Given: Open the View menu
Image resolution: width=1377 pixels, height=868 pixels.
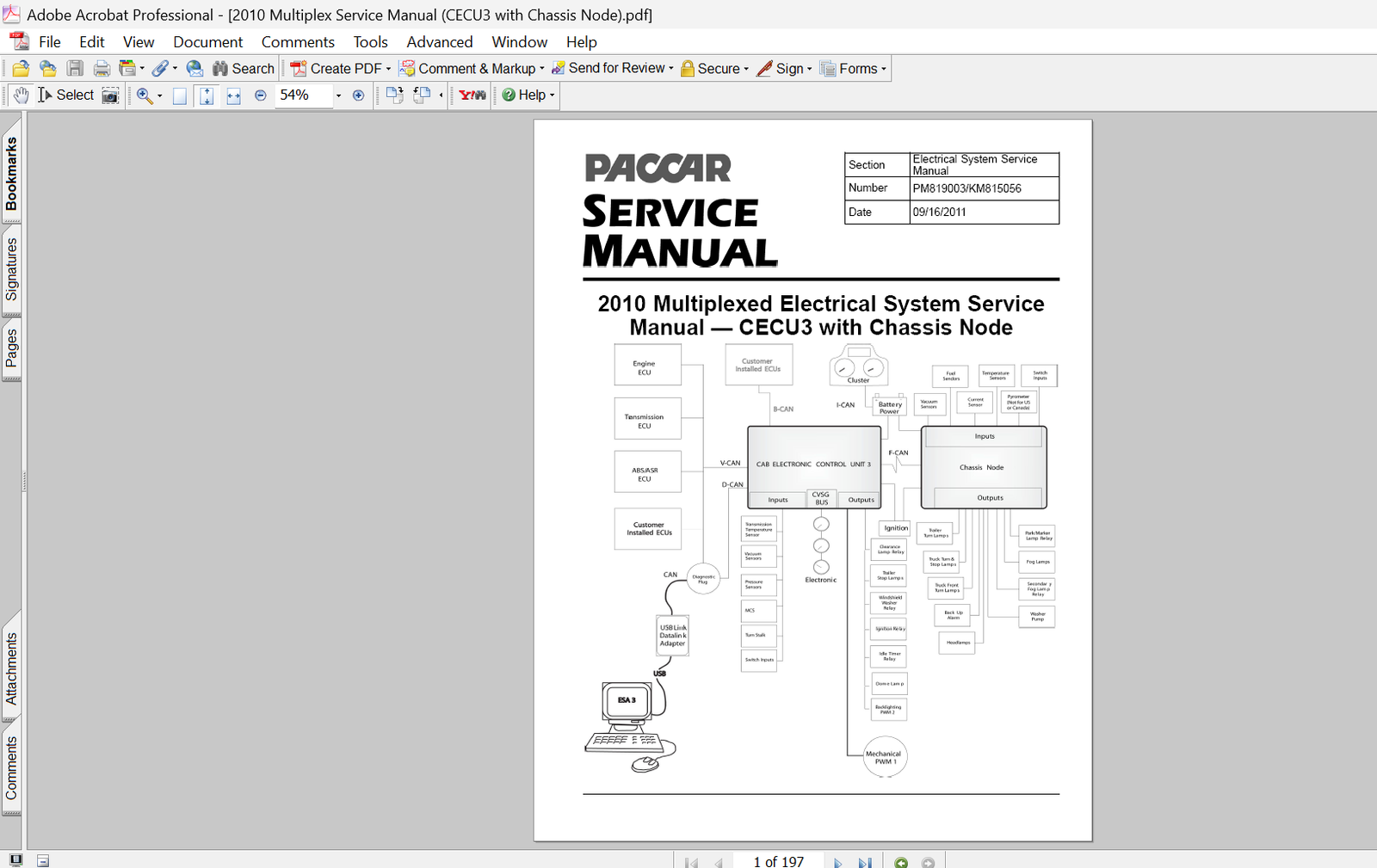Looking at the screenshot, I should pos(139,42).
